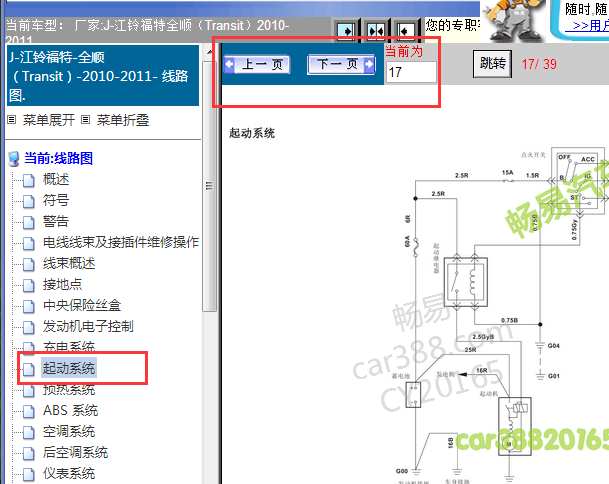Click the page icon beside ABS 系统
The image size is (609, 484).
click(28, 411)
